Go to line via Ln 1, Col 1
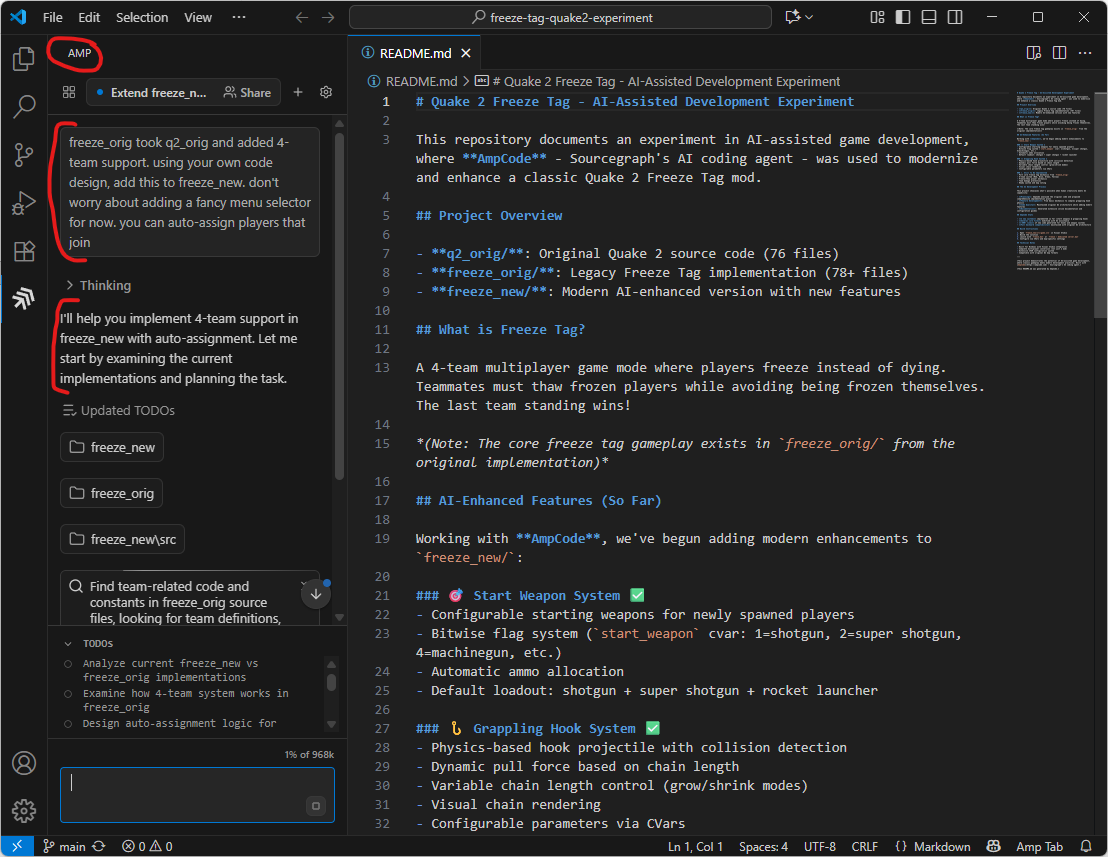1108x857 pixels. [695, 846]
